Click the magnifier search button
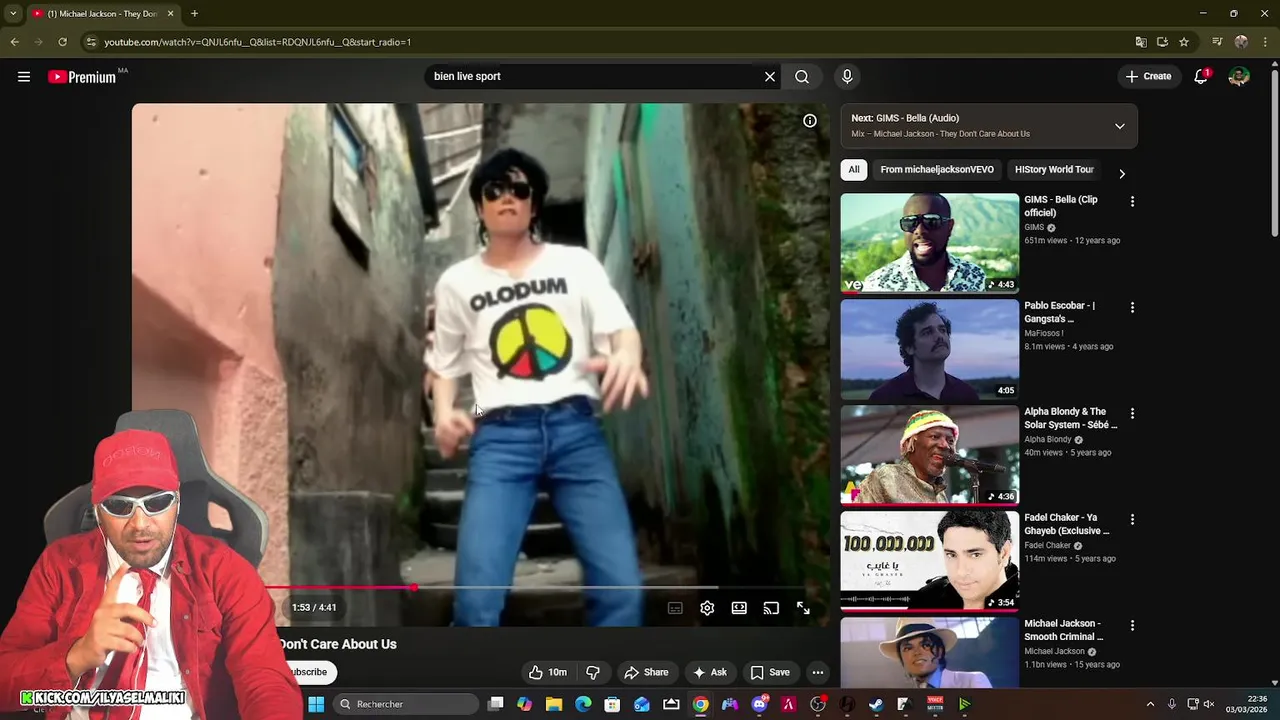This screenshot has height=720, width=1280. click(802, 76)
